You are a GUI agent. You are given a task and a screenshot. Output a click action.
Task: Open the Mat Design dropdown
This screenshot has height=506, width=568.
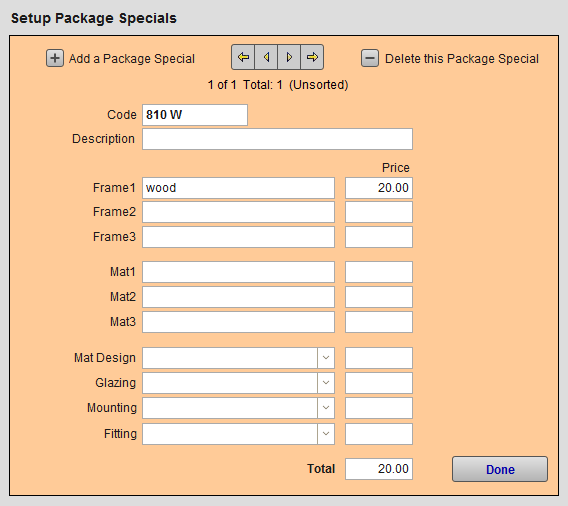click(326, 358)
